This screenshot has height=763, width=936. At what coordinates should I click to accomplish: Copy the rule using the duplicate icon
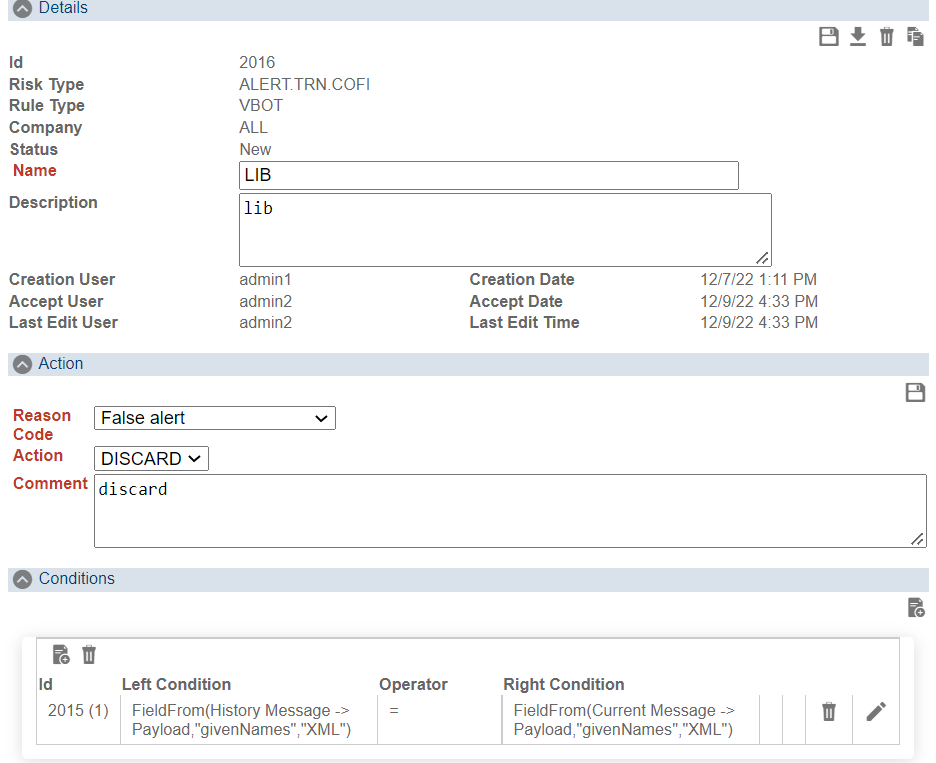(915, 35)
